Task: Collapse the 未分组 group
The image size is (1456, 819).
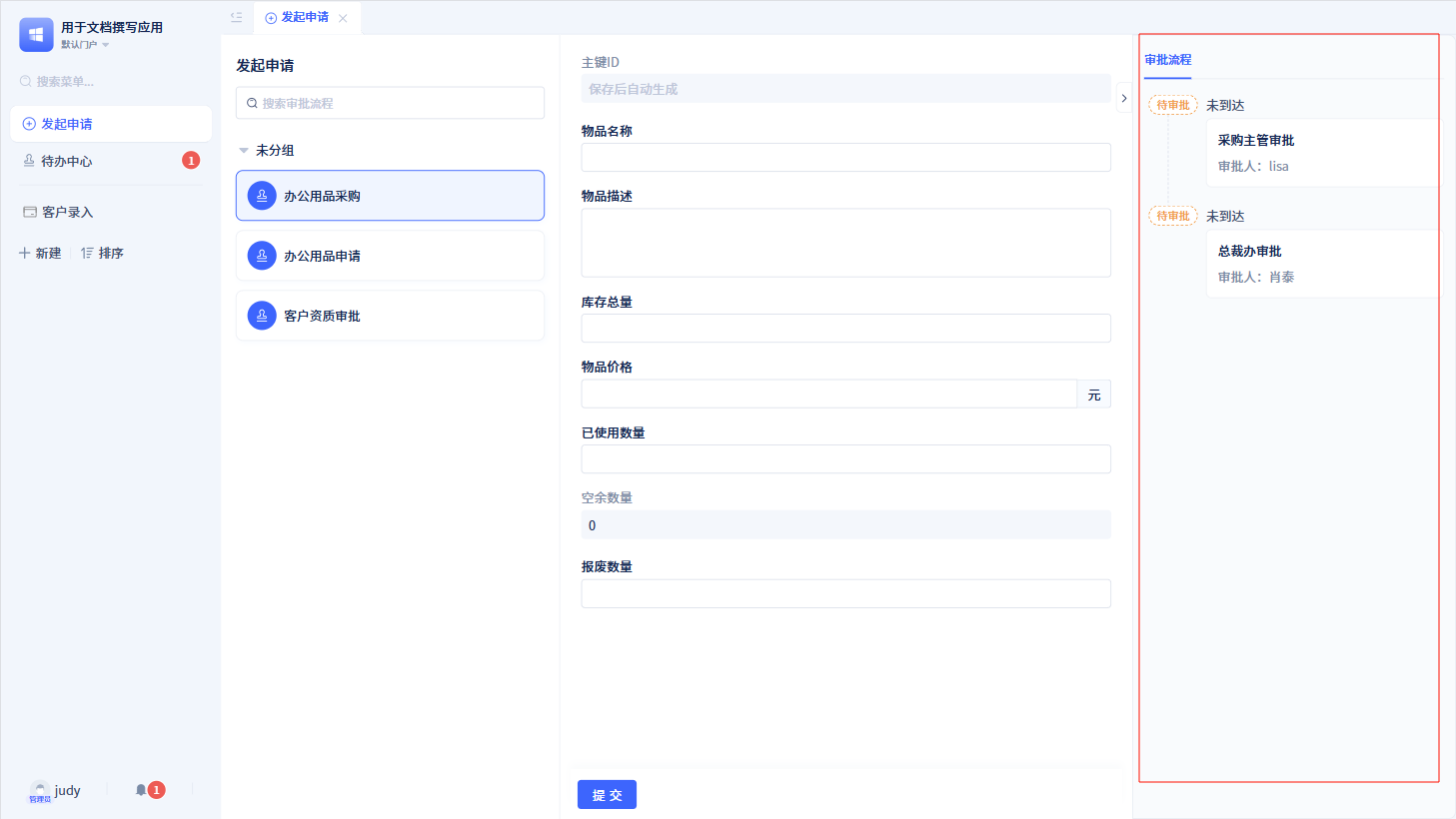Action: (243, 150)
